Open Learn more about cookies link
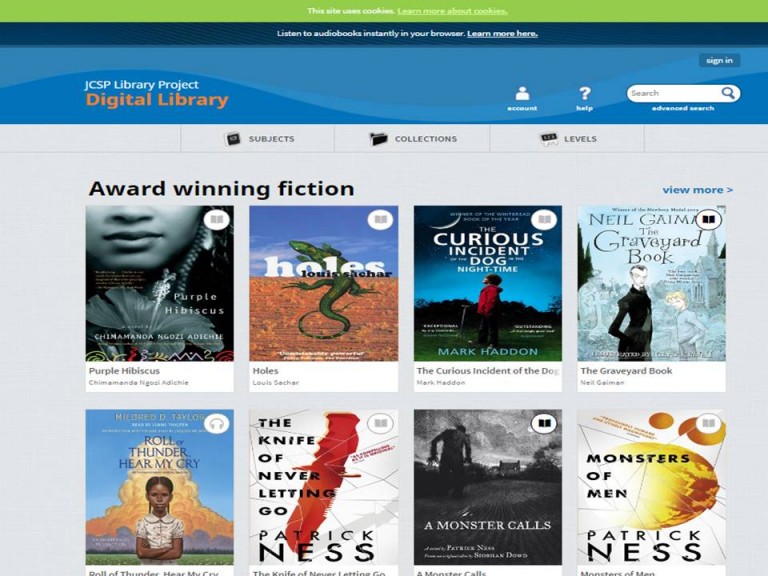The height and width of the screenshot is (576, 768). click(x=452, y=11)
